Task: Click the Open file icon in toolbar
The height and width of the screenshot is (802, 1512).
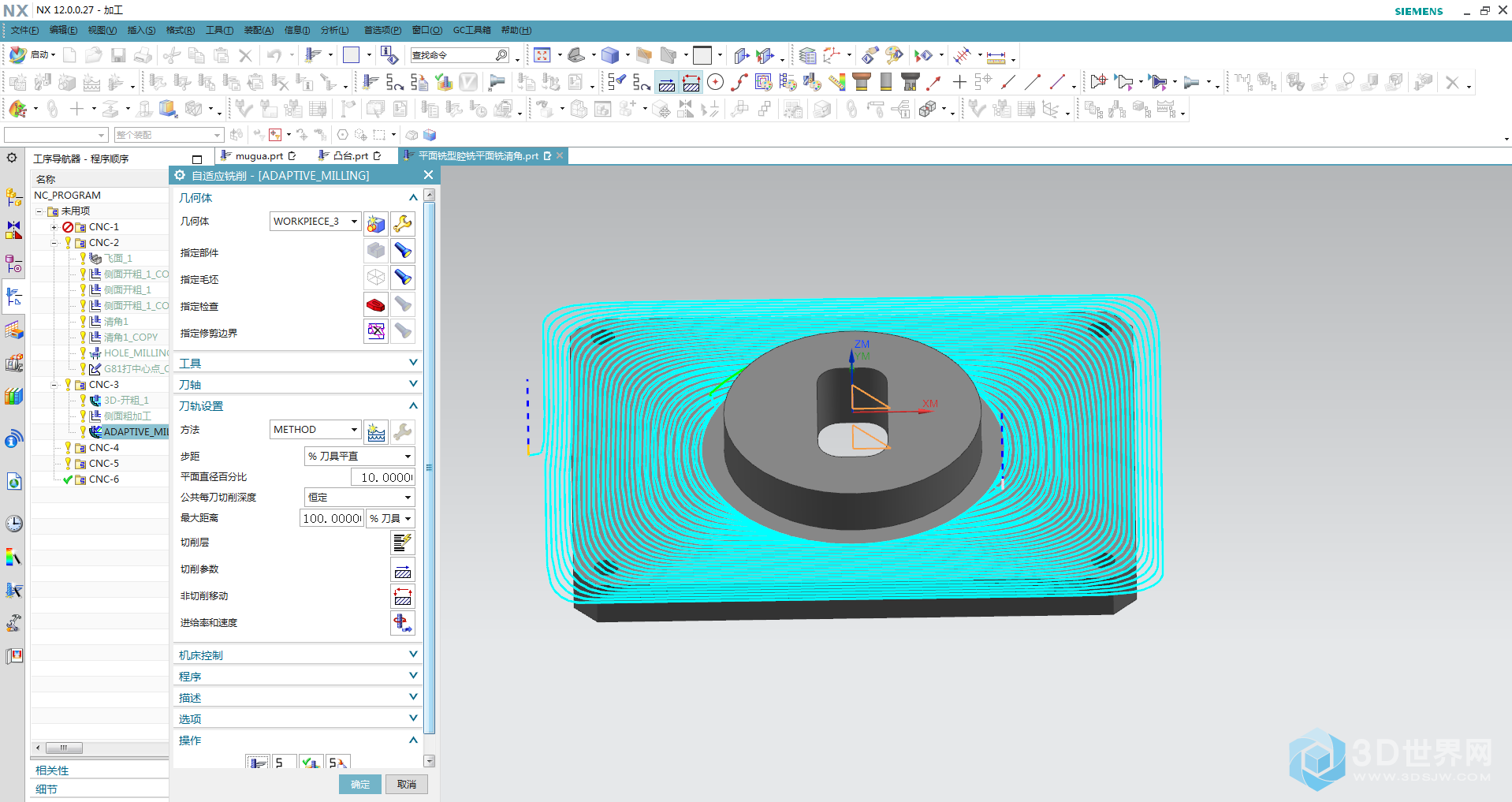Action: [x=94, y=55]
